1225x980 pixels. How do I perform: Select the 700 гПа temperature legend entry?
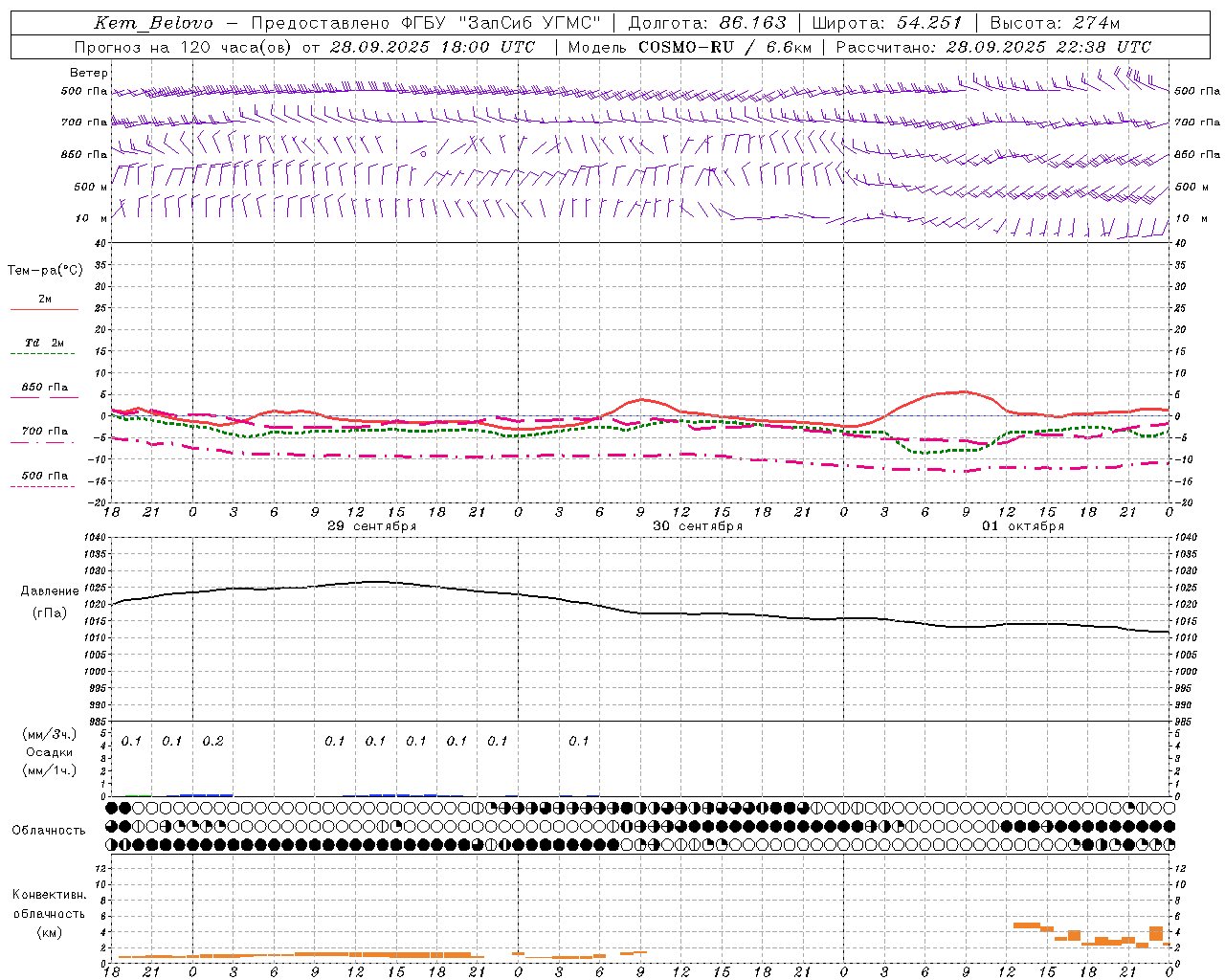click(x=45, y=432)
